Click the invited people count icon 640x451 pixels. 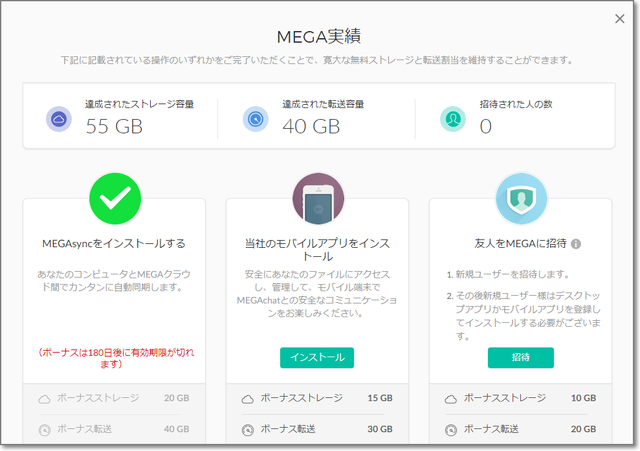click(453, 119)
